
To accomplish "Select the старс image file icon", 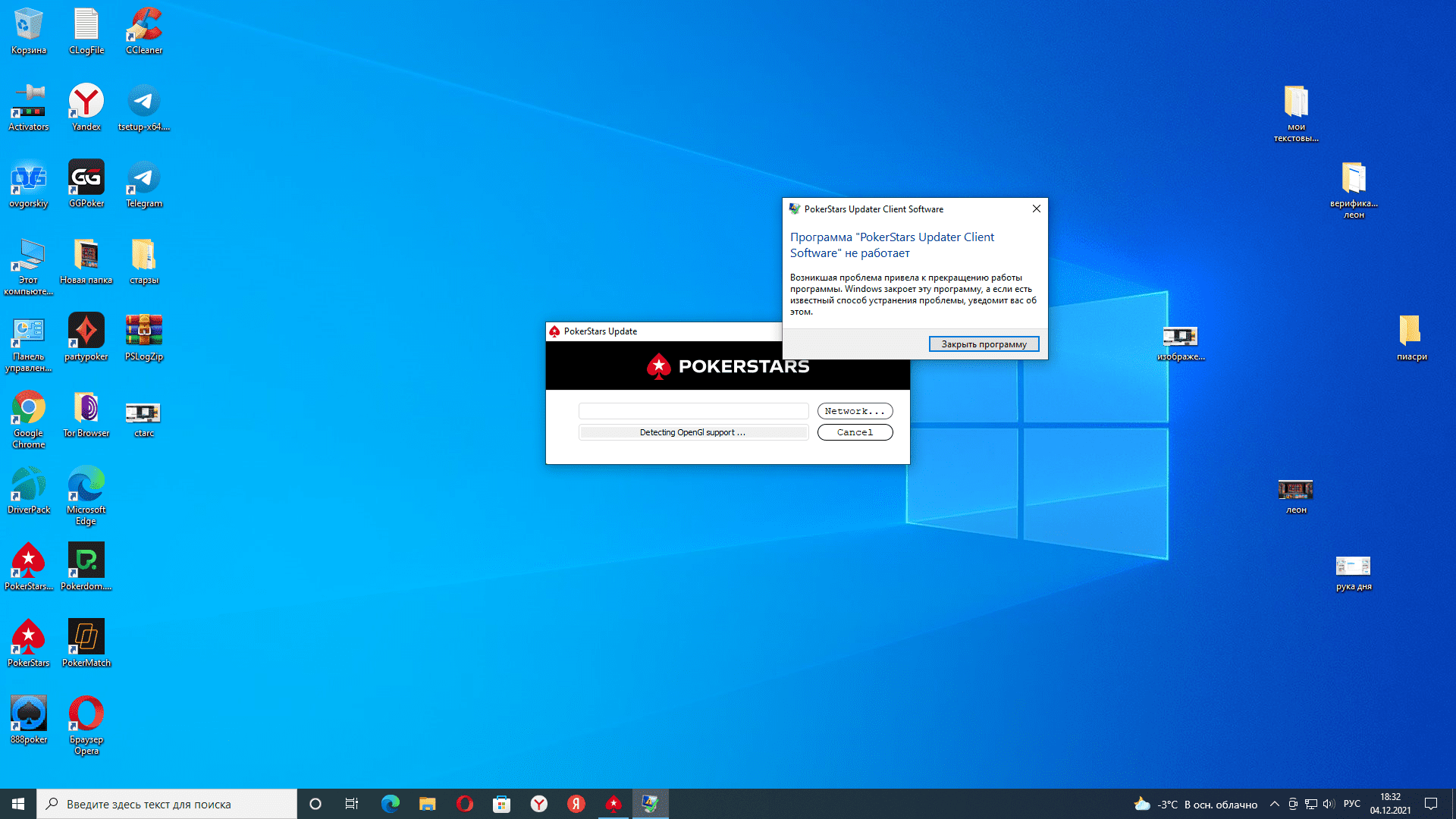I will 144,419.
